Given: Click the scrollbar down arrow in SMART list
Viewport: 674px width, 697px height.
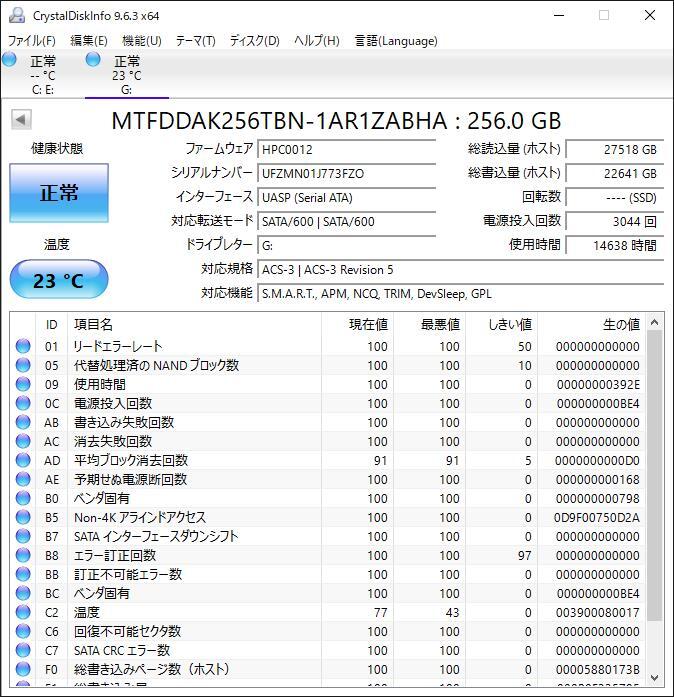Looking at the screenshot, I should [654, 677].
